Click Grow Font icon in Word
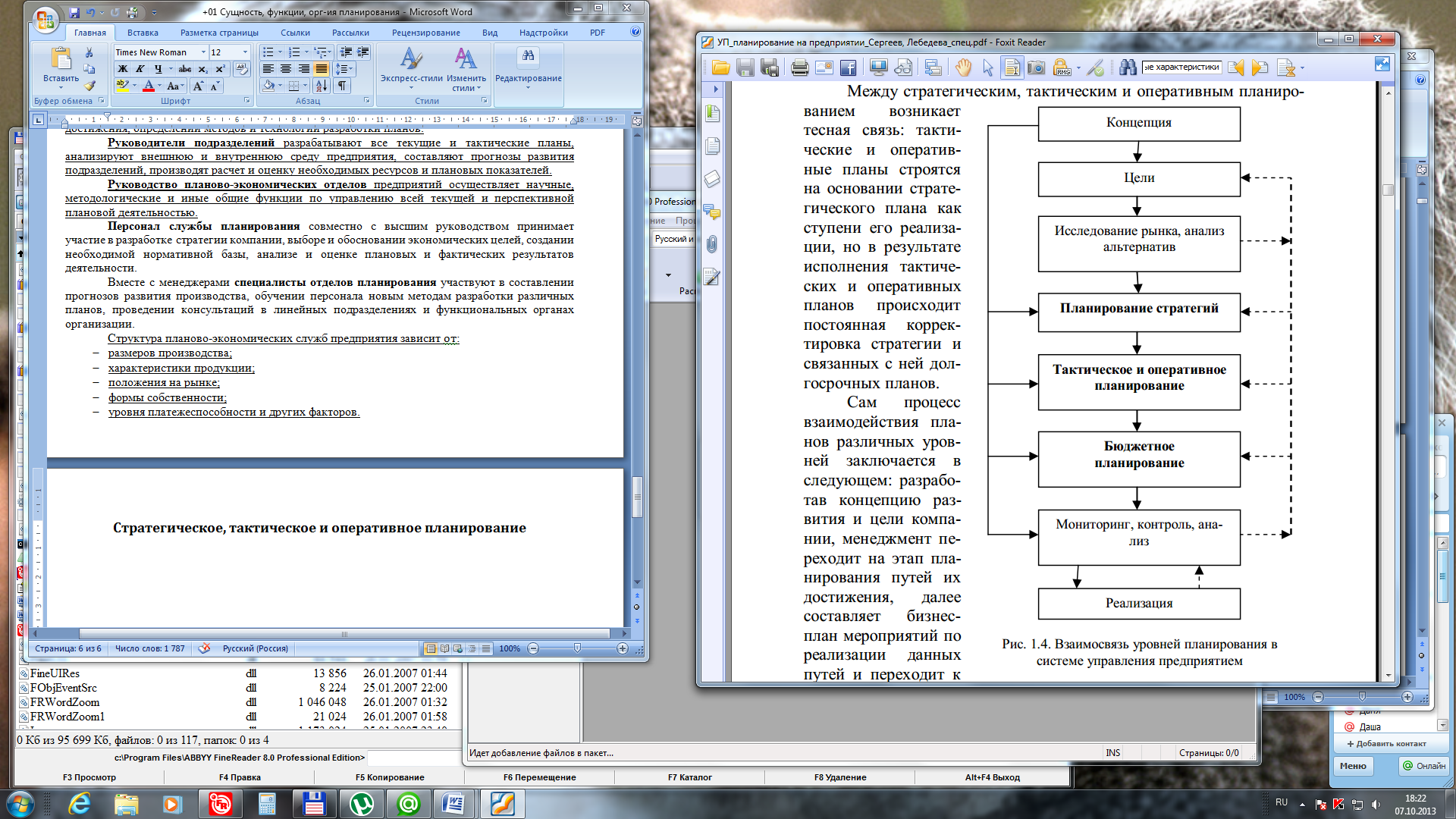The image size is (1456, 819). point(199,86)
